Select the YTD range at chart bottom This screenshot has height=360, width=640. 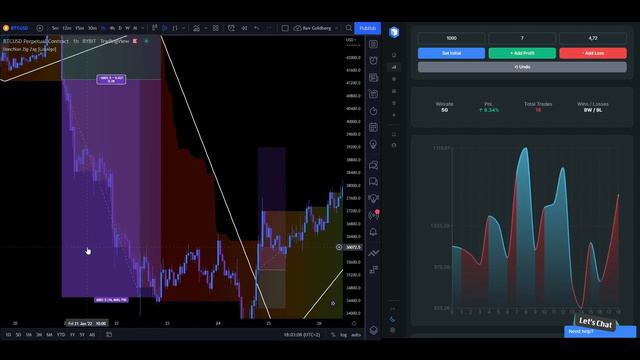(61, 335)
